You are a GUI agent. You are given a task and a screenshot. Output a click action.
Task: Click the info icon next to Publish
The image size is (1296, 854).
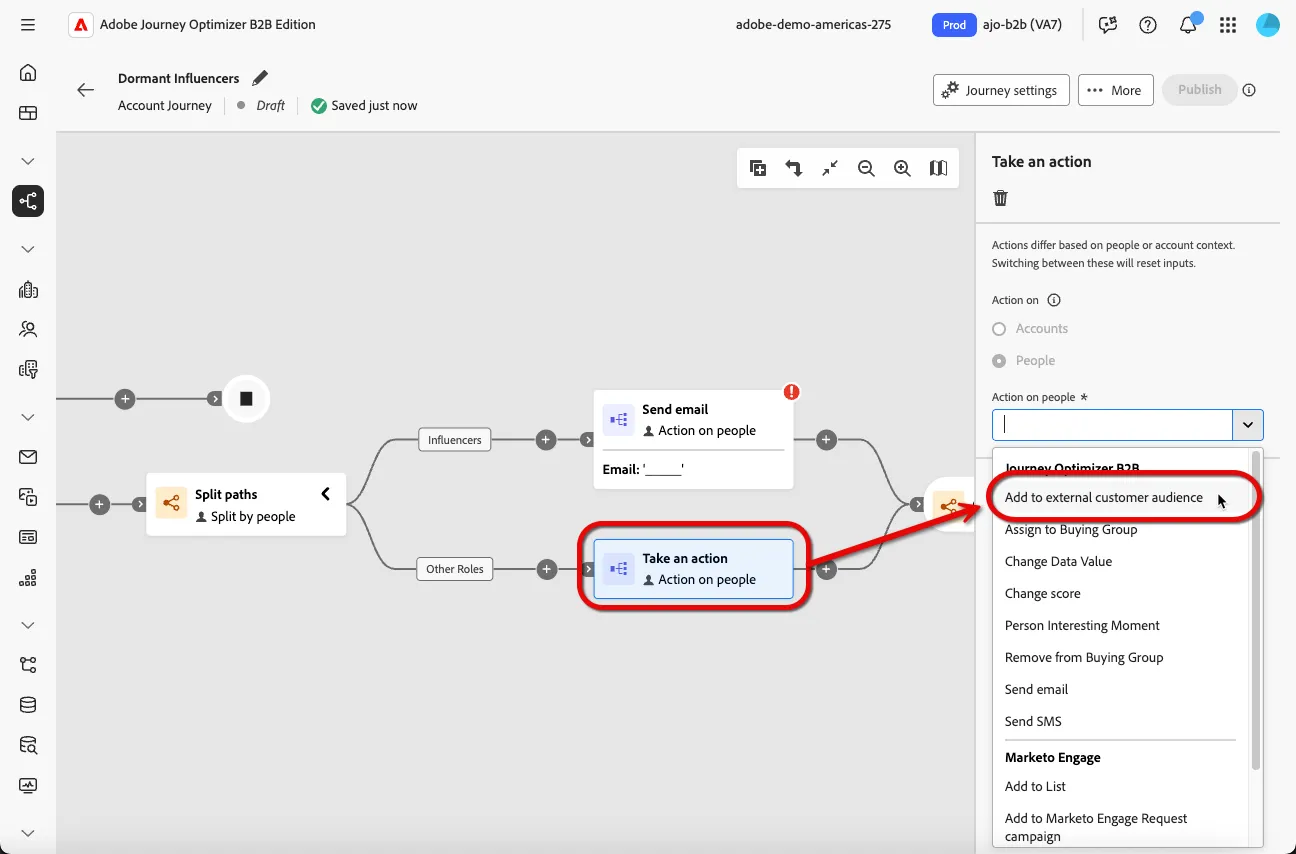[x=1249, y=90]
